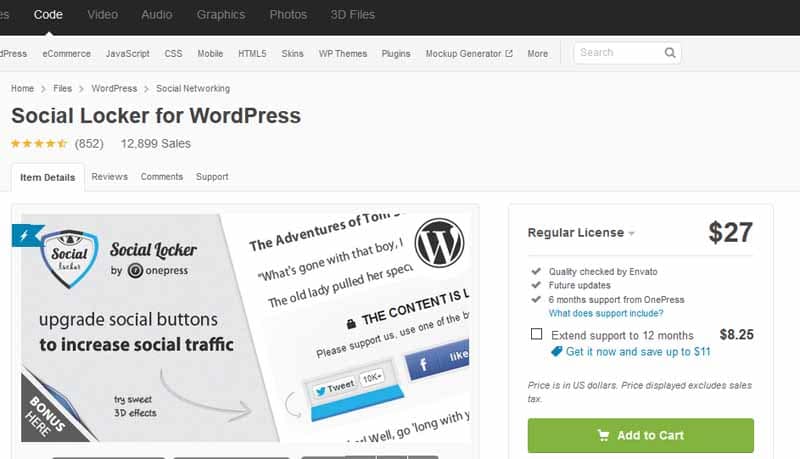Image resolution: width=800 pixels, height=459 pixels.
Task: Select the JavaScript category
Action: [128, 54]
